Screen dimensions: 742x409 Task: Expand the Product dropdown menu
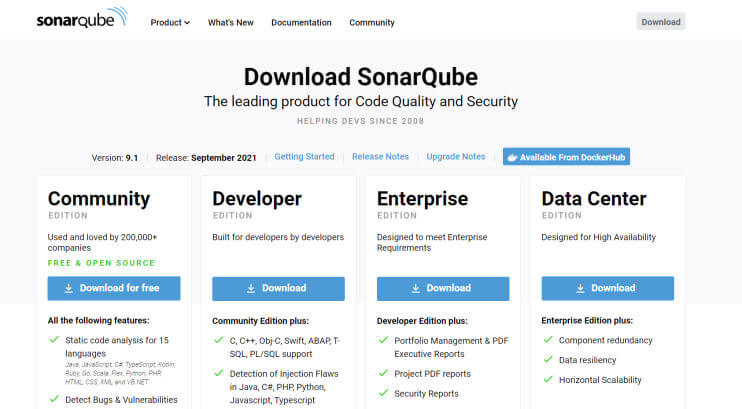pos(170,22)
